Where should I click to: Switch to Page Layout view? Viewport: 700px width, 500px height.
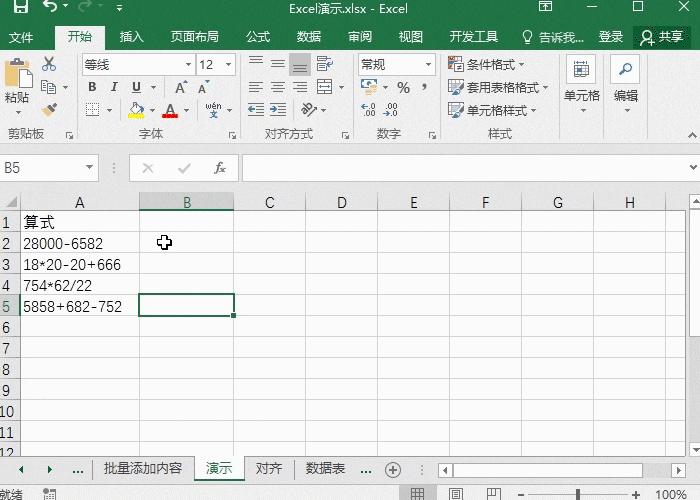point(456,494)
